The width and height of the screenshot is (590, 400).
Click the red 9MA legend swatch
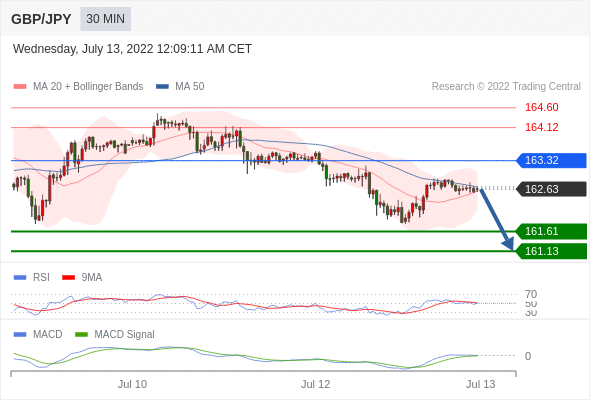[68, 278]
